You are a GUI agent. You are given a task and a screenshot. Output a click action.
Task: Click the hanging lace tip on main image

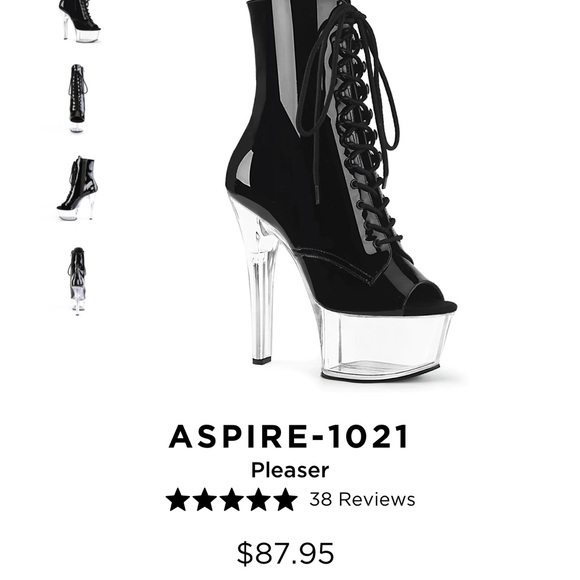(317, 194)
